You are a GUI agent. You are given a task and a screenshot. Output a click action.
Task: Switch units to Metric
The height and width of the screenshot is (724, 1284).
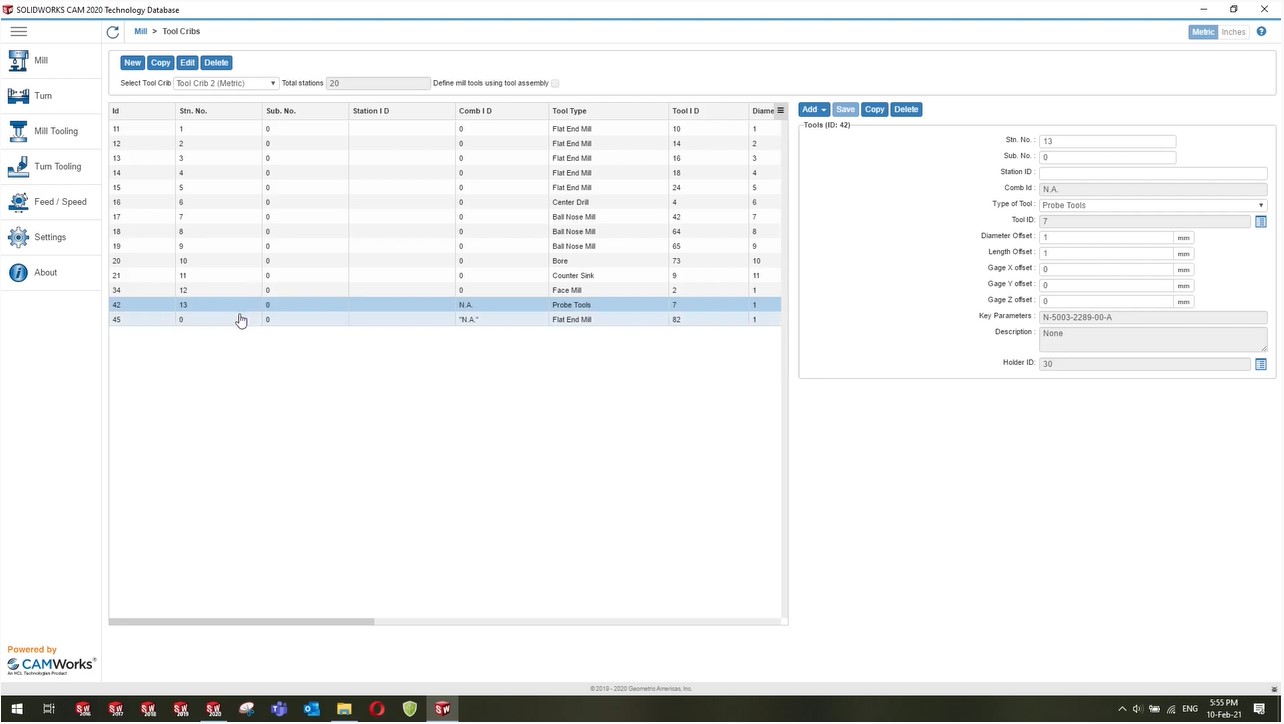click(x=1202, y=32)
